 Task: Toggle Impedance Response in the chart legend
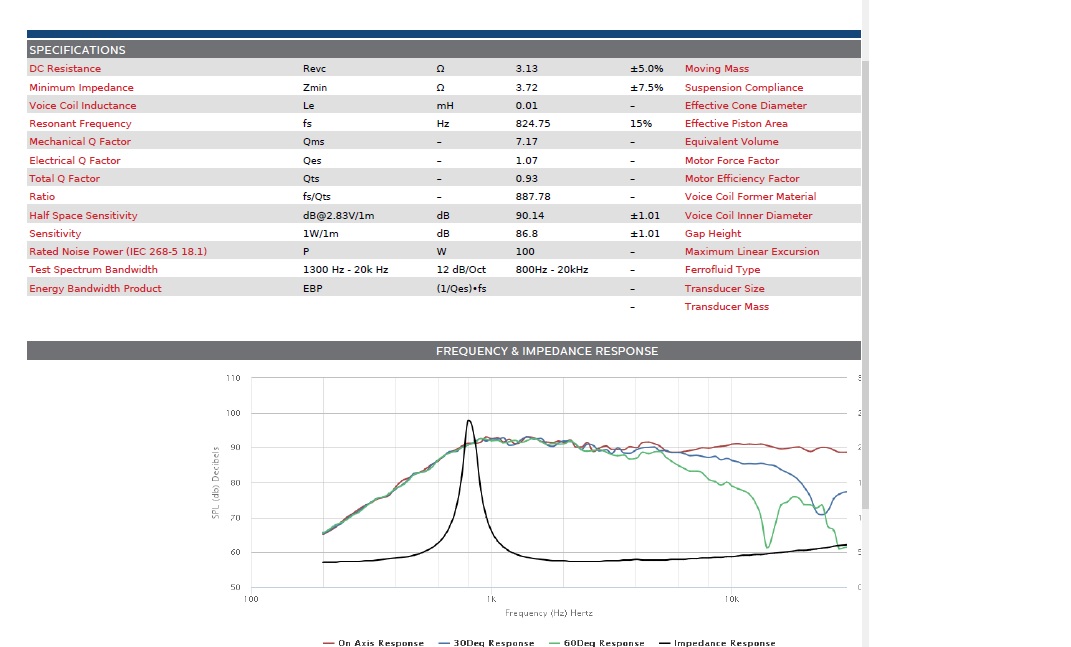[x=717, y=643]
